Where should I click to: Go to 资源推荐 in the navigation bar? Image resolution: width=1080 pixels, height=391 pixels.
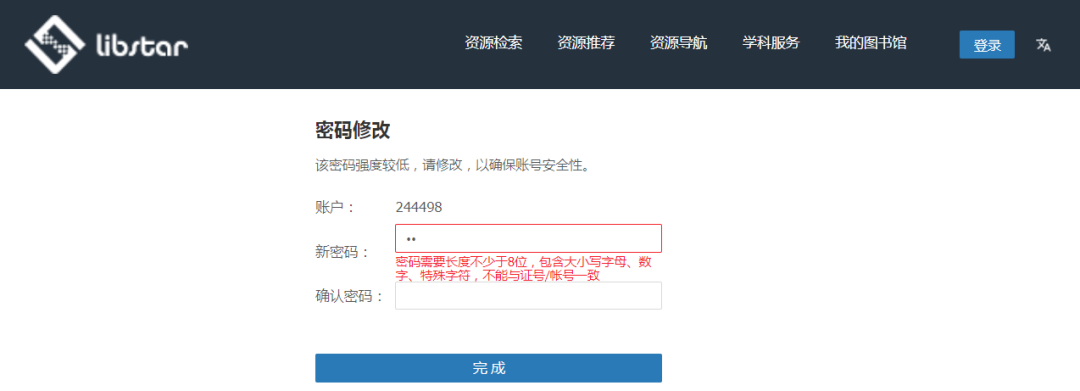tap(586, 43)
